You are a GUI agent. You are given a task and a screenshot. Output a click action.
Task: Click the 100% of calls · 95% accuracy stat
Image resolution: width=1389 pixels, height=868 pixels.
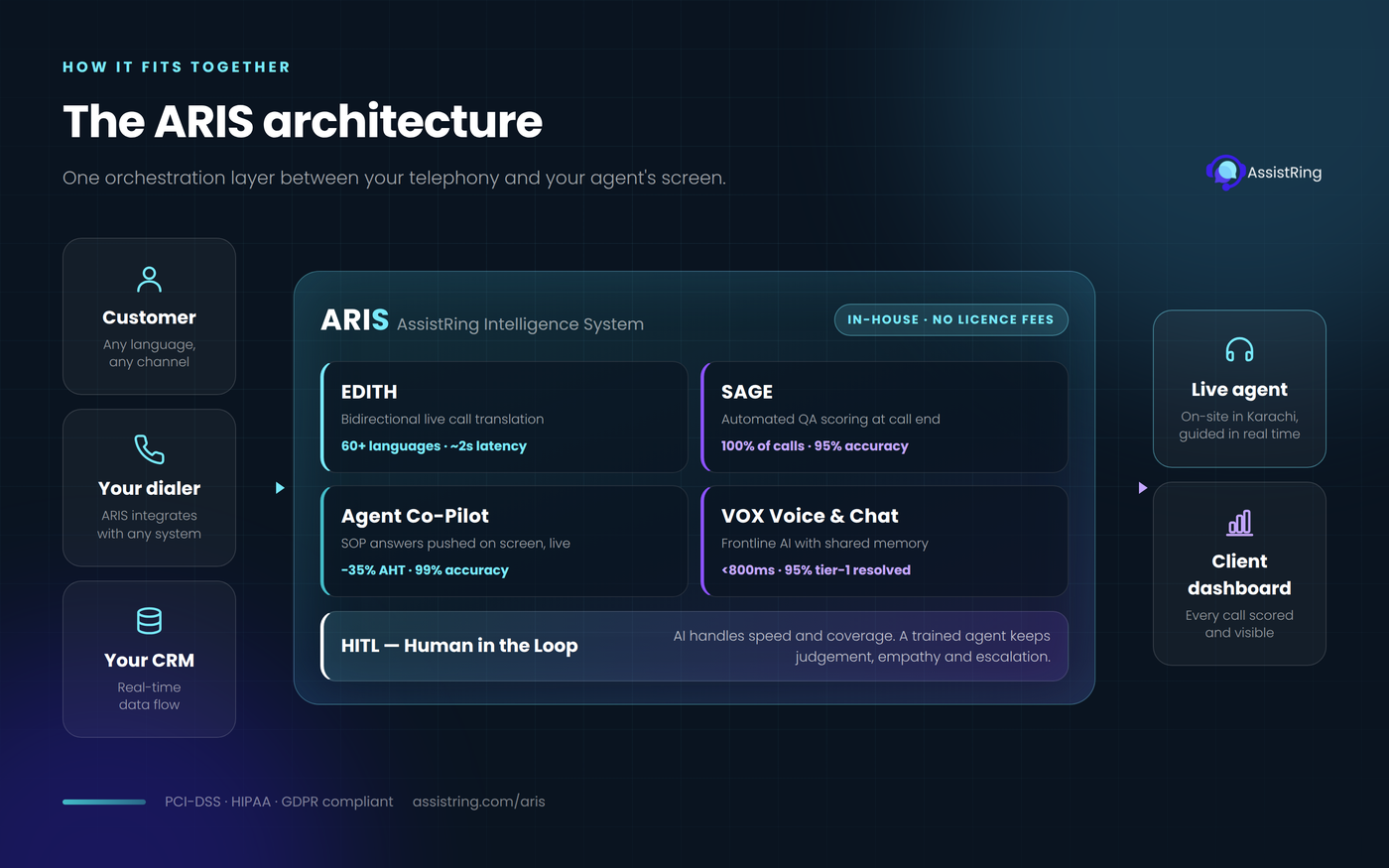click(815, 446)
